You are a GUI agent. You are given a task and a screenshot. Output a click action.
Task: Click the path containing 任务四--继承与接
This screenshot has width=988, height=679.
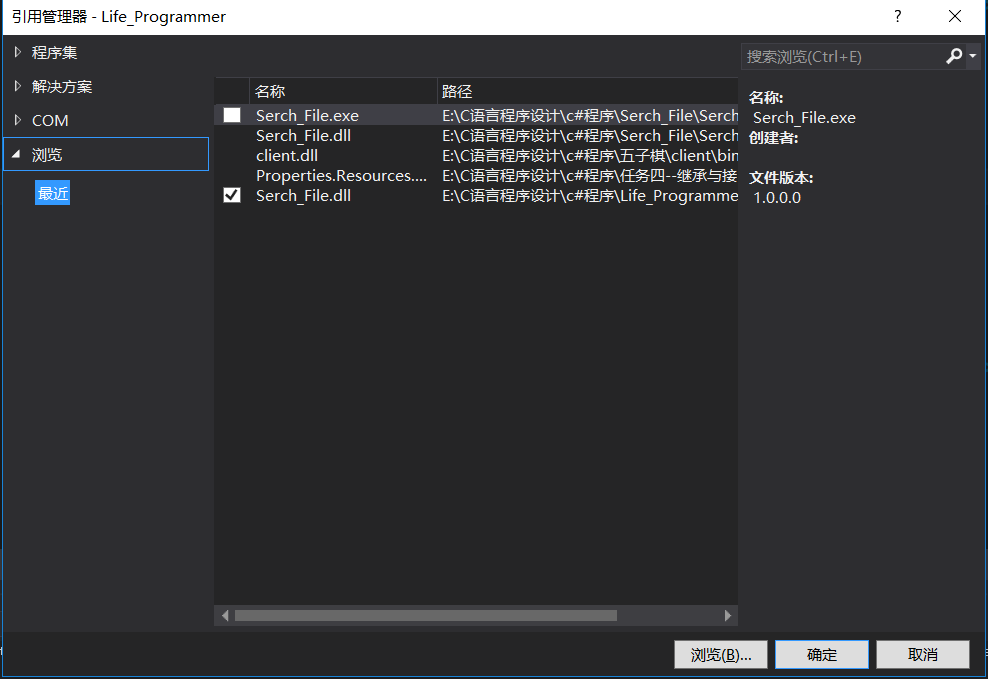(x=590, y=176)
